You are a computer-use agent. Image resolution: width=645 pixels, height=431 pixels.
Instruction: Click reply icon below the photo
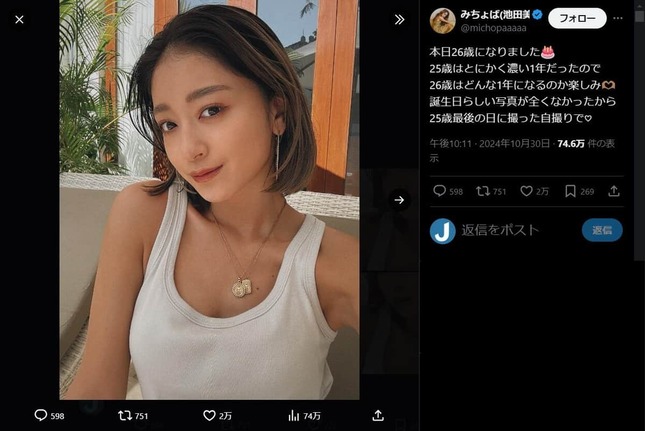tap(41, 415)
